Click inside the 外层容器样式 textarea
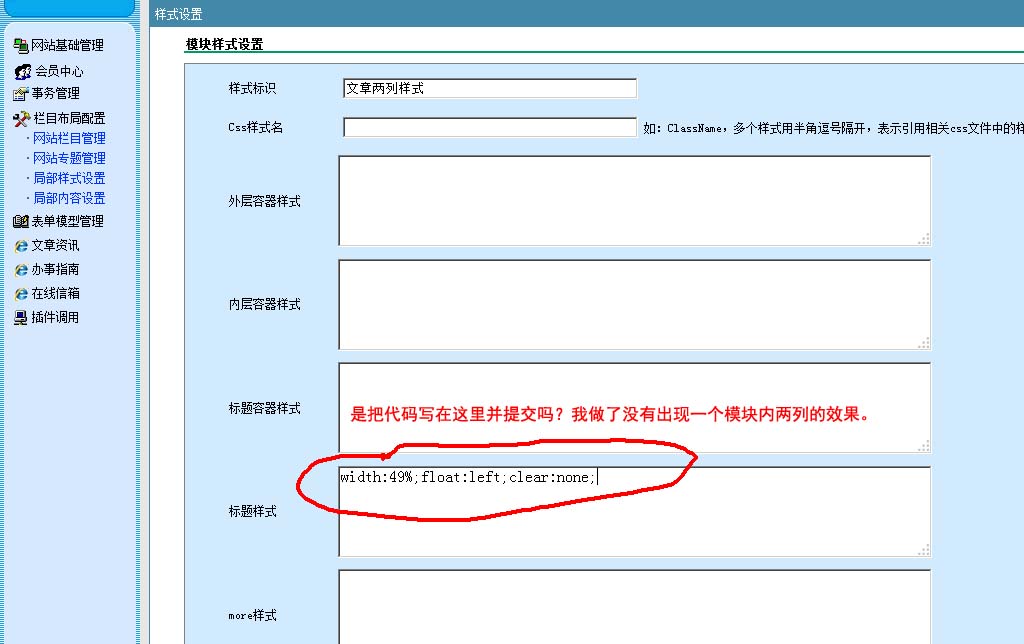 pos(634,200)
